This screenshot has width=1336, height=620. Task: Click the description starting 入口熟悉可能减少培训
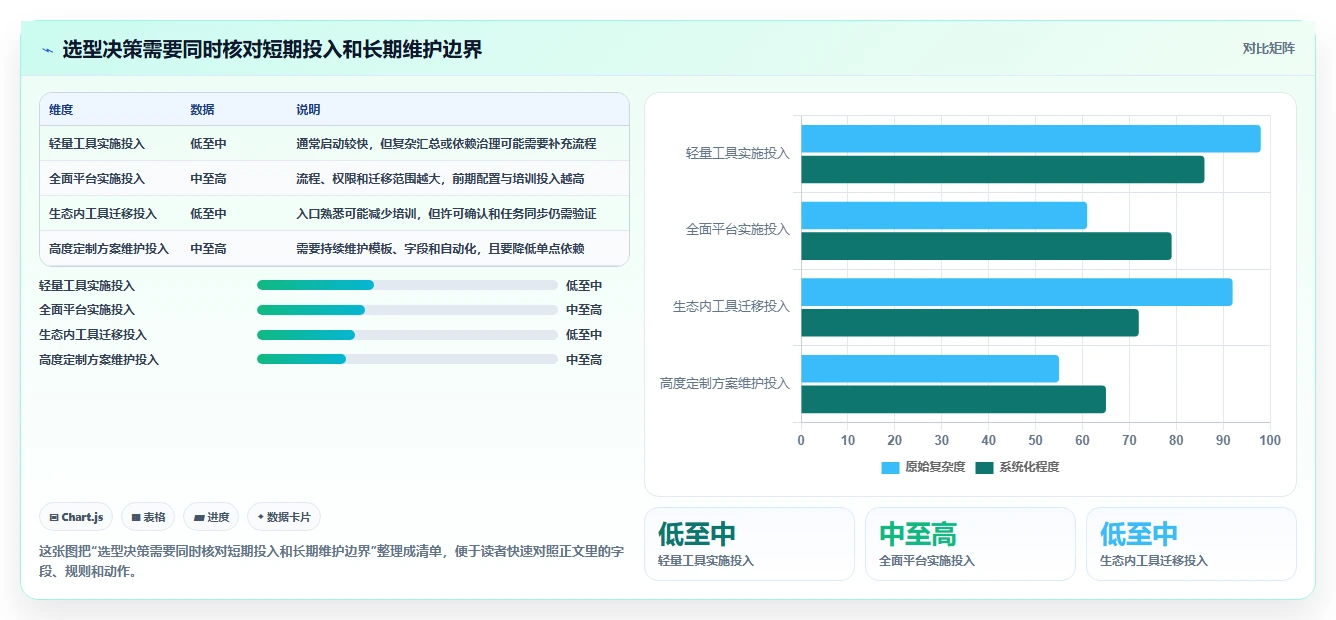coord(446,214)
